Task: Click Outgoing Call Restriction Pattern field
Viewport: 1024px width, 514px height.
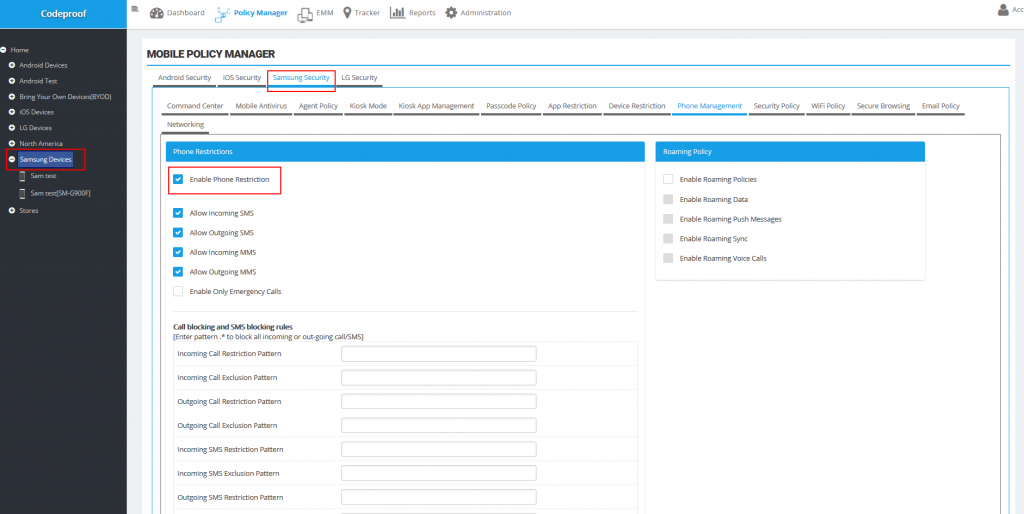Action: (x=439, y=401)
